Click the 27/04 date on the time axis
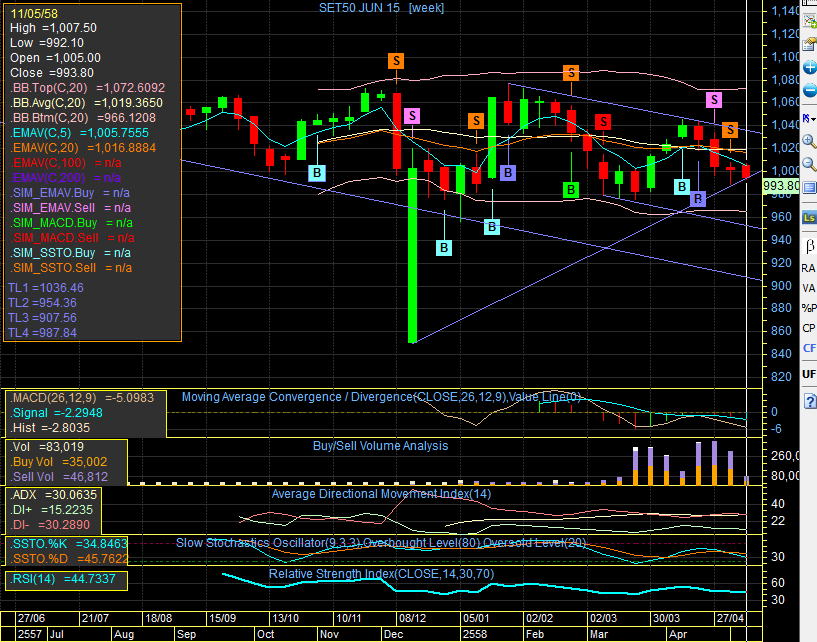 (730, 619)
